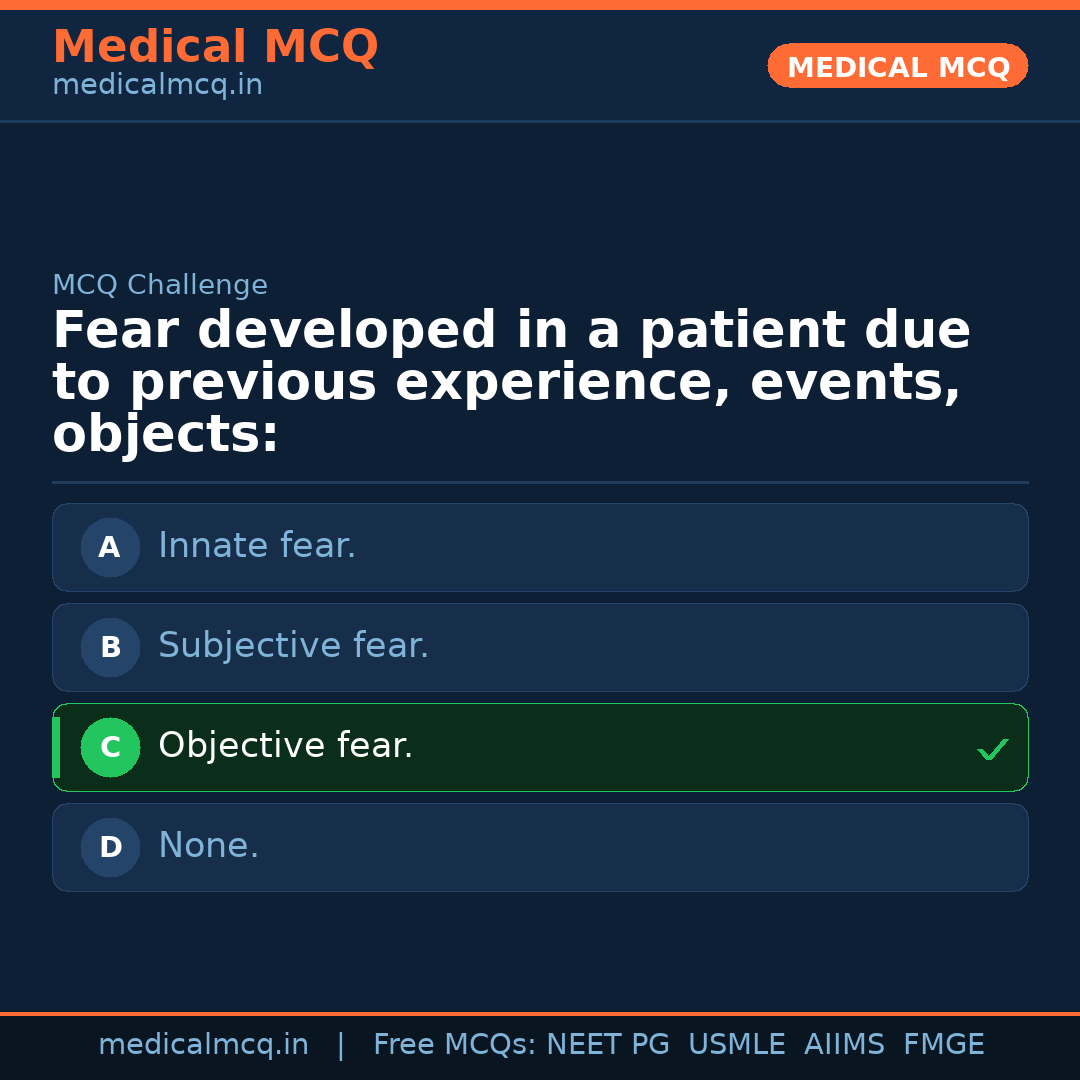Click the circular A badge icon

point(110,547)
